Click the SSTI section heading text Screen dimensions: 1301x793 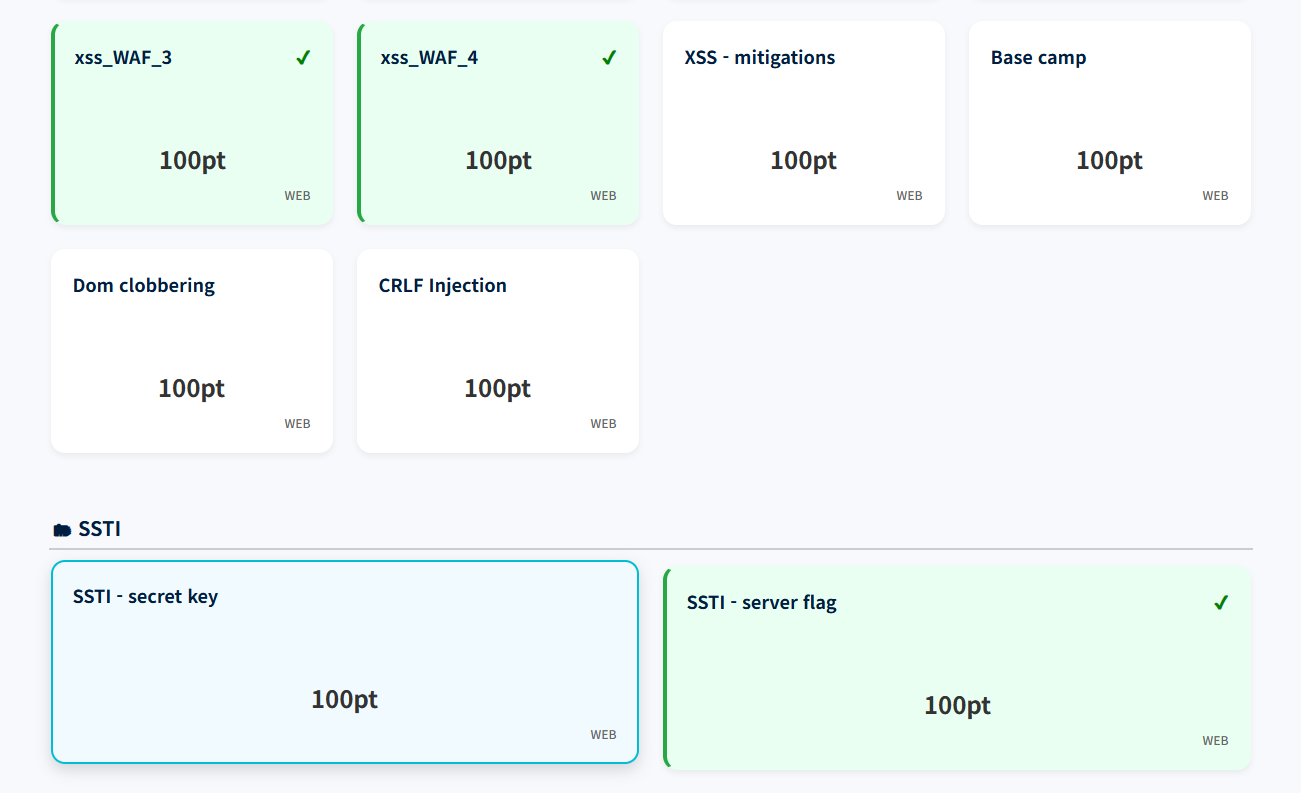tap(100, 529)
